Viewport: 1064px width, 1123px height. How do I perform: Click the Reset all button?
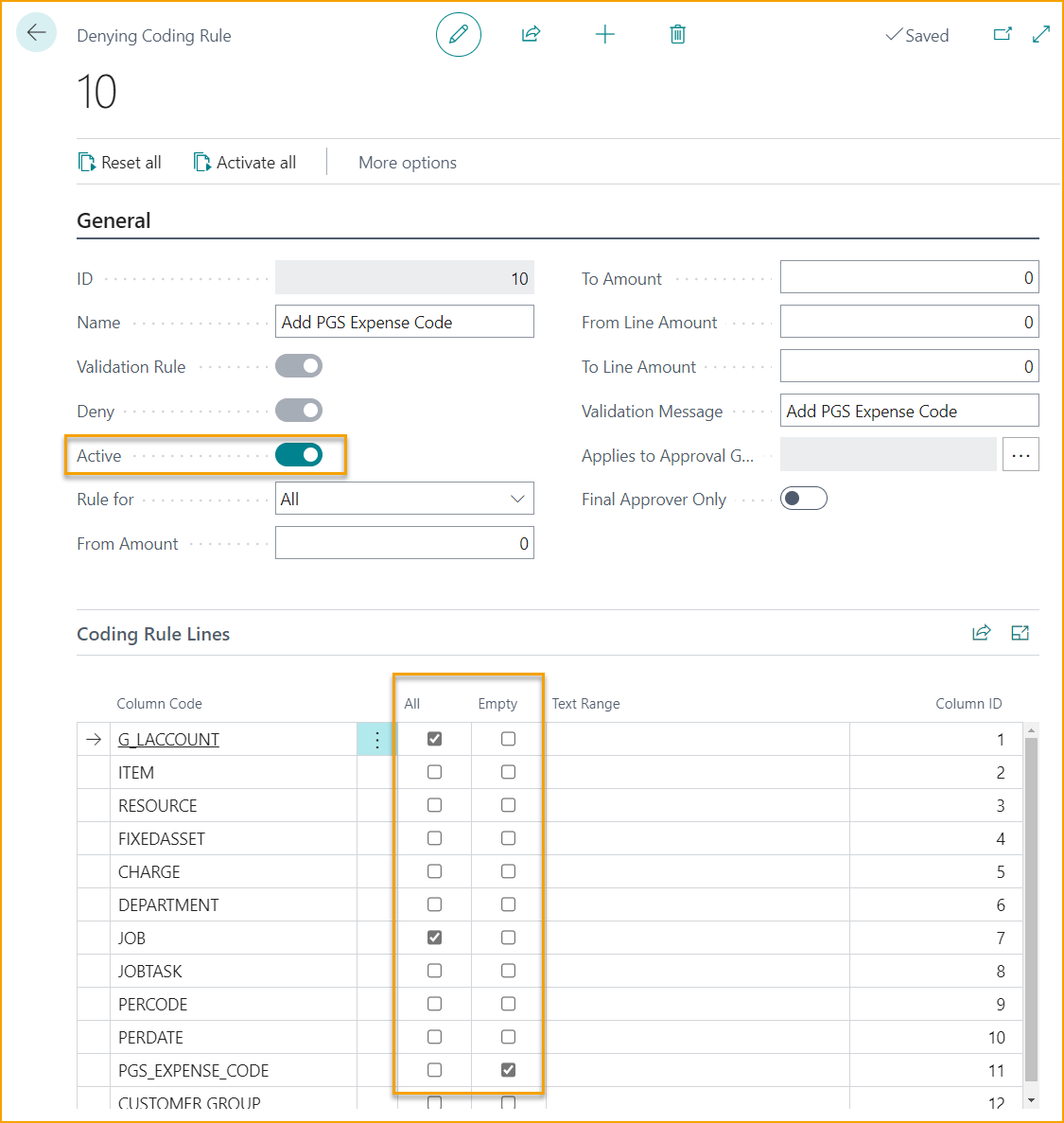[x=120, y=162]
